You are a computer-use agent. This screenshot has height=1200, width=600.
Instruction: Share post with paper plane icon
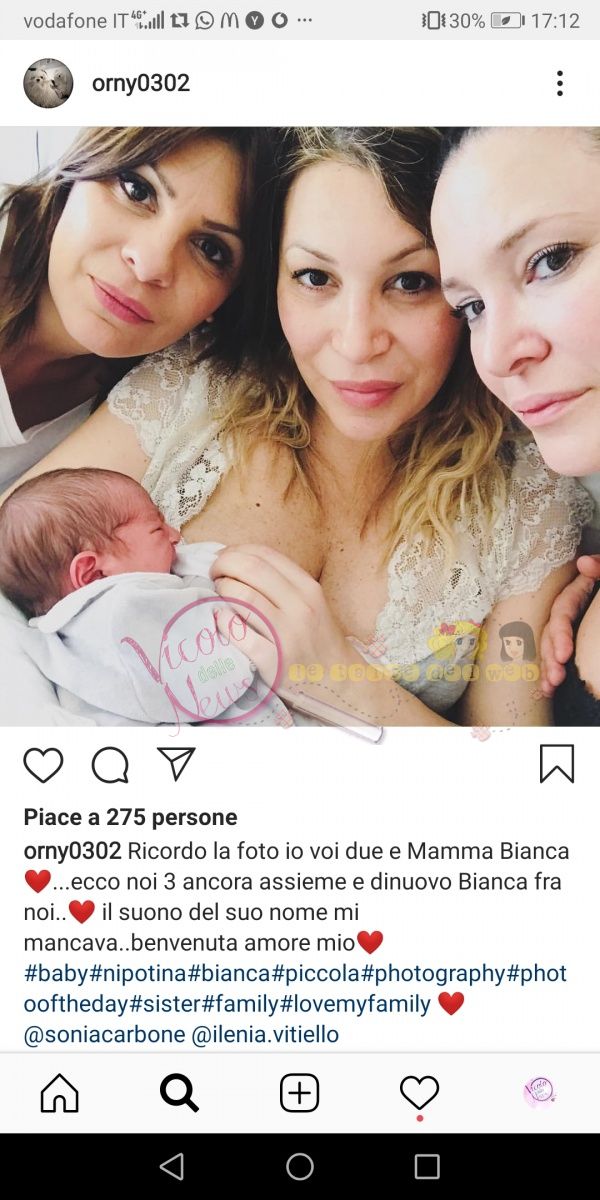(176, 764)
